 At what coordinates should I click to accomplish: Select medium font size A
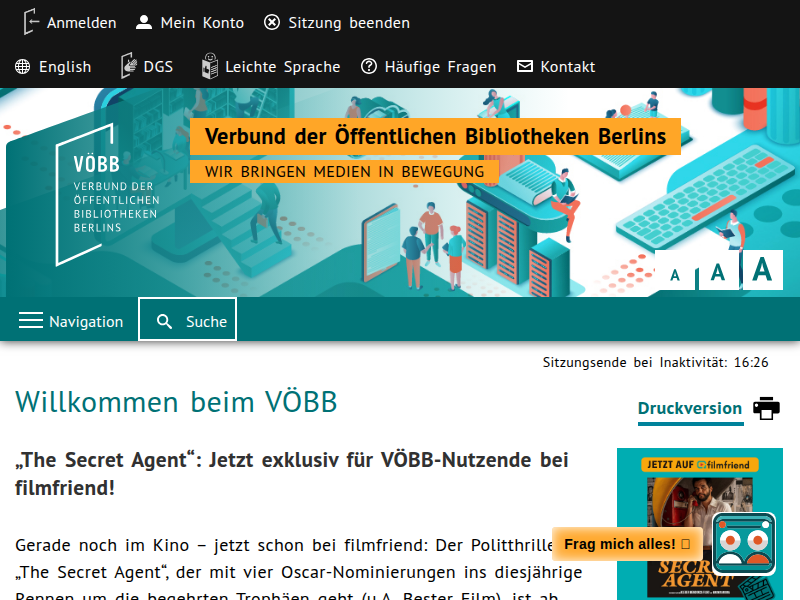click(x=718, y=272)
